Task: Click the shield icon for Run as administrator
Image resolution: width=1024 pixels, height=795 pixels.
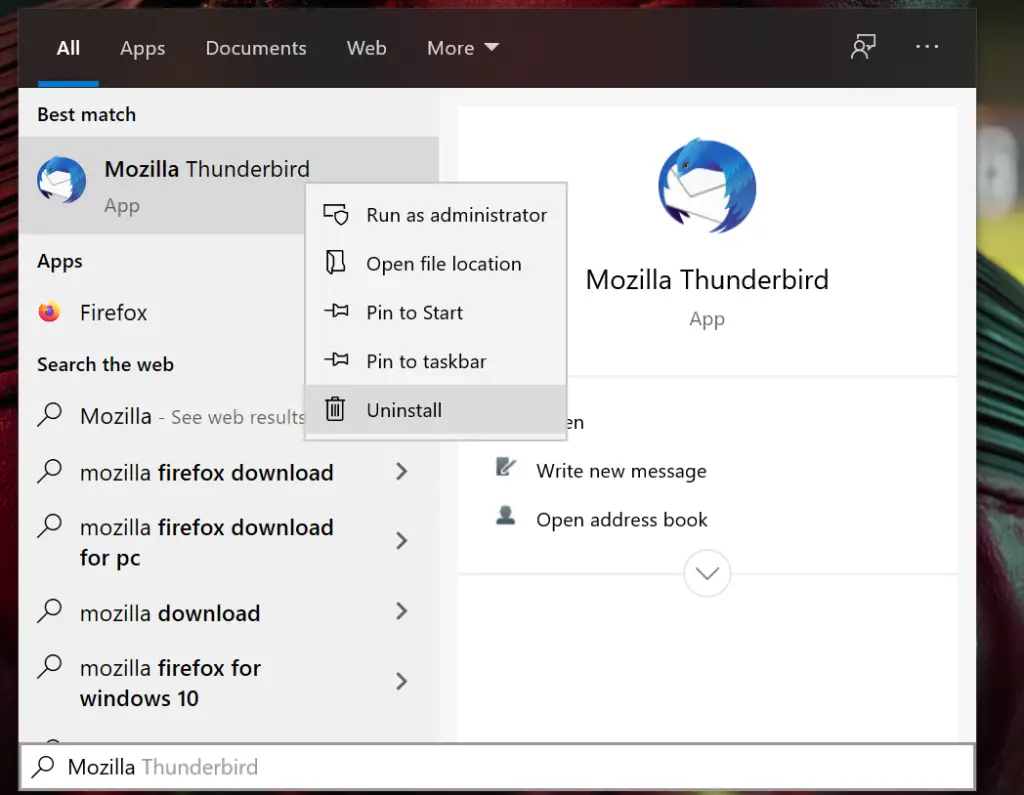Action: pyautogui.click(x=336, y=214)
